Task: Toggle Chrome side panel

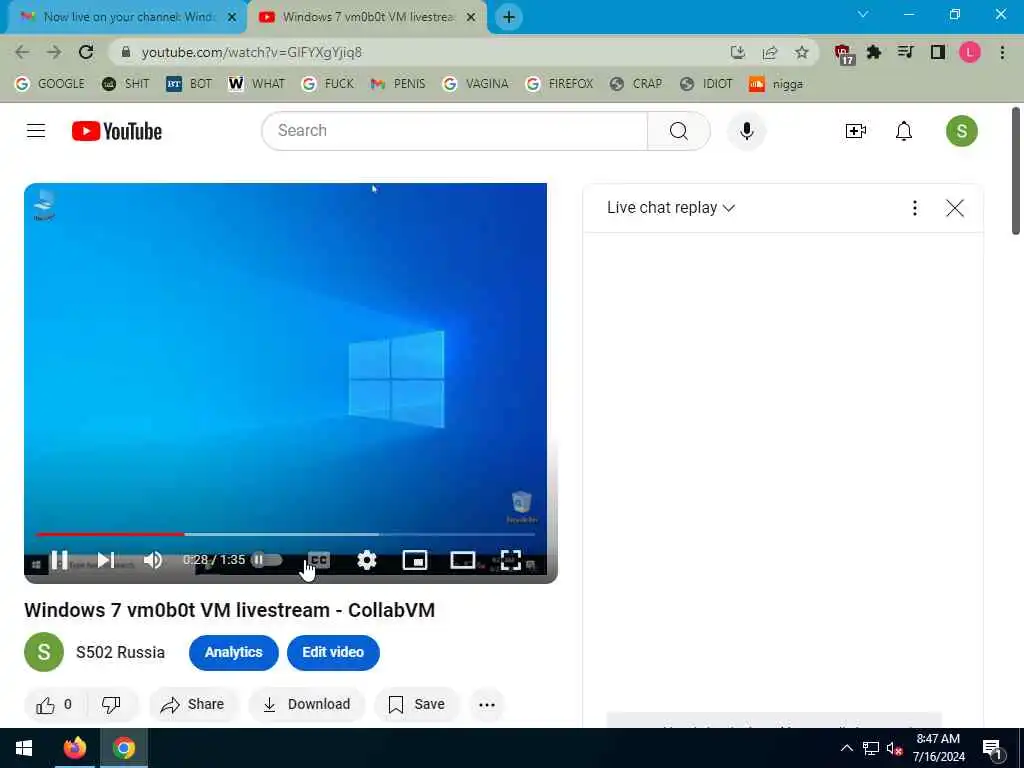Action: [x=938, y=52]
